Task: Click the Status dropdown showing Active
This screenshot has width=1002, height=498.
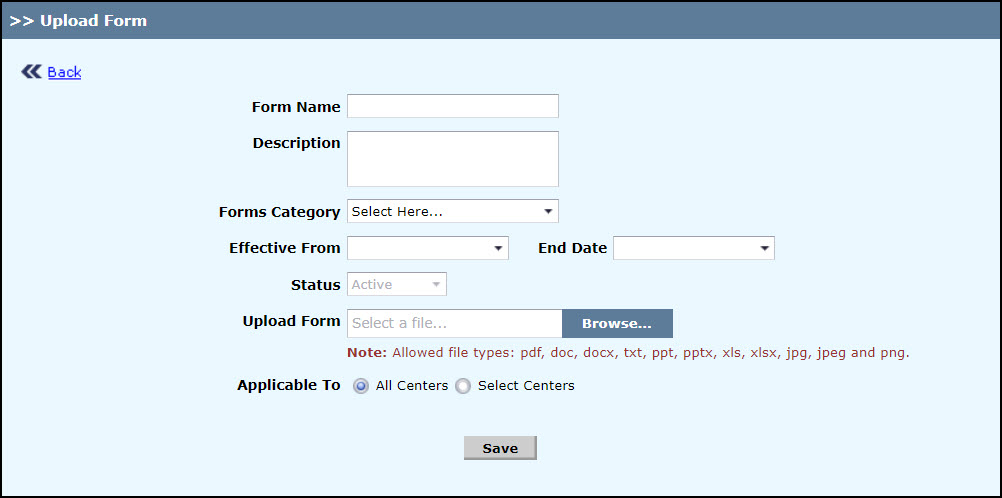Action: (396, 285)
